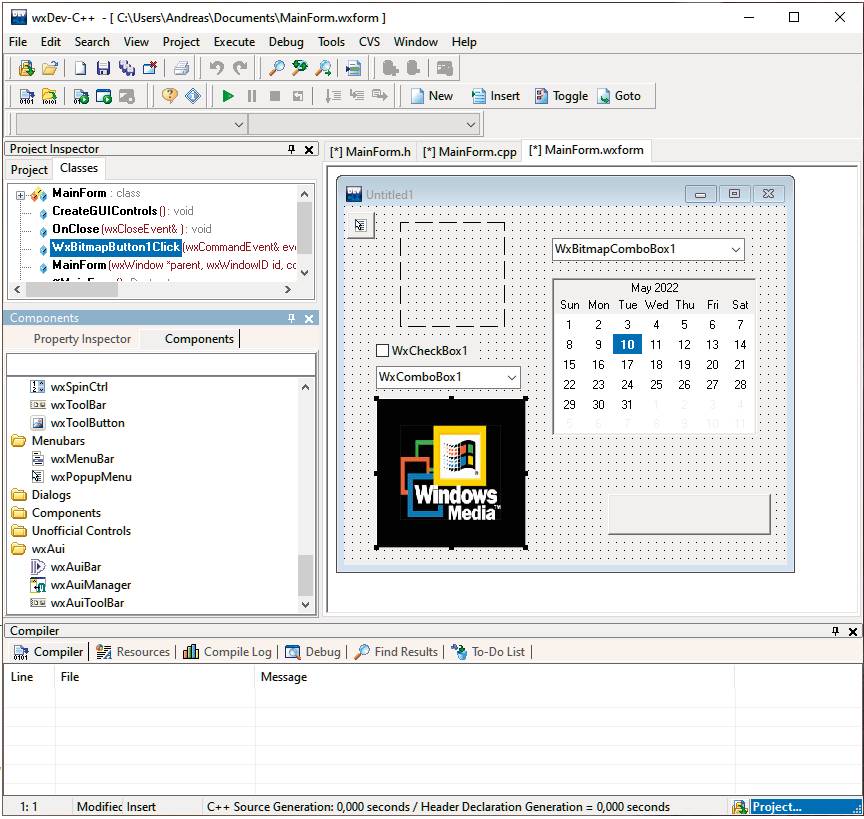Click the stop square debug icon
The image size is (864, 819).
point(275,96)
